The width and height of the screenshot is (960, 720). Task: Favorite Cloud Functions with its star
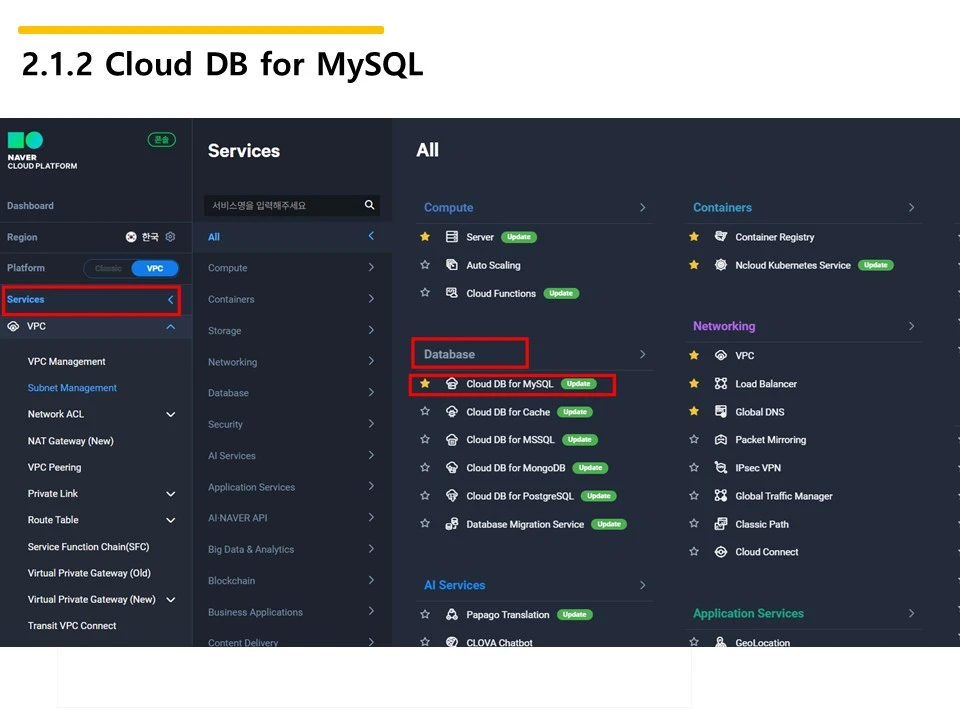point(425,292)
